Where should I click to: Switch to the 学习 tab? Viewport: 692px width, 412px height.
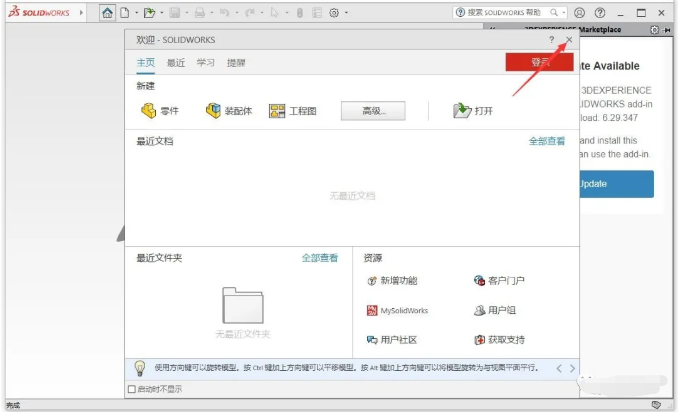click(x=206, y=63)
